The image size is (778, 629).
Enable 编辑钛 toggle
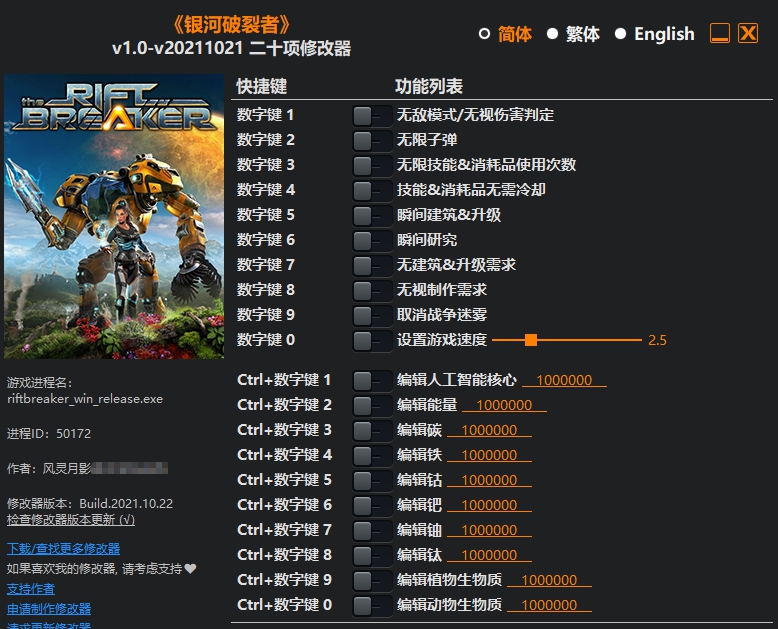coord(372,556)
